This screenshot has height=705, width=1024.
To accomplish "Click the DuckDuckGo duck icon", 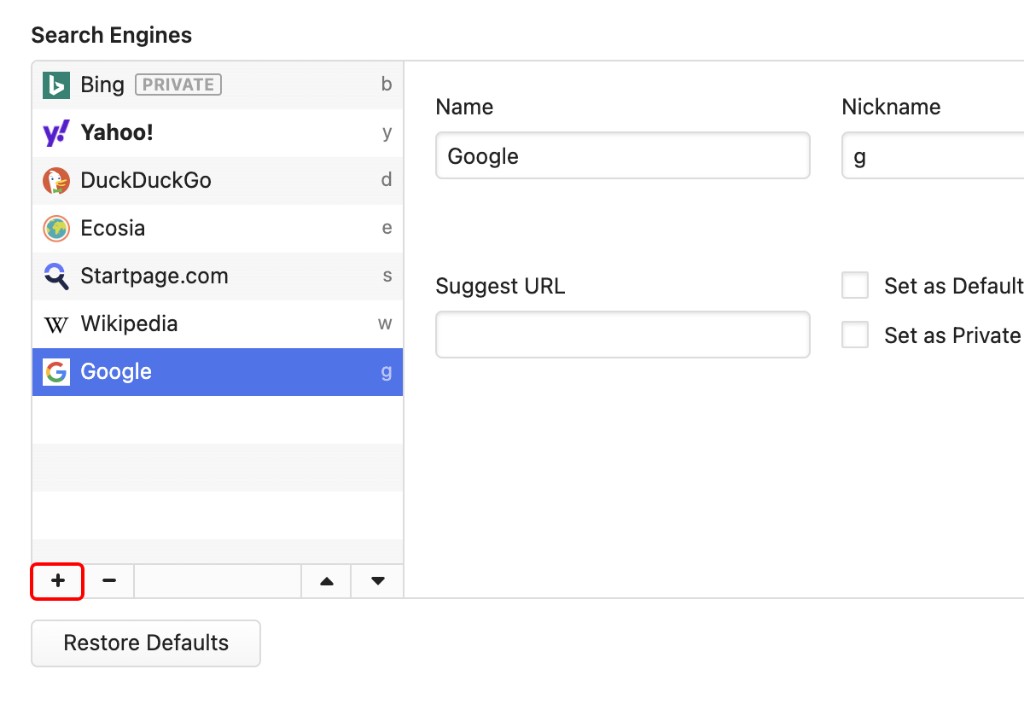I will pyautogui.click(x=56, y=180).
